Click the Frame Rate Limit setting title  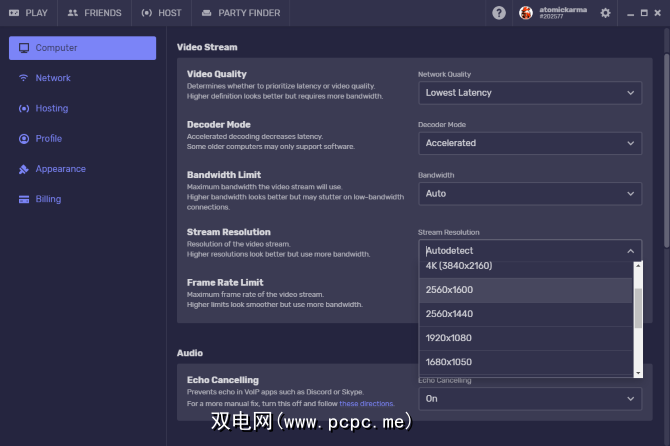225,282
